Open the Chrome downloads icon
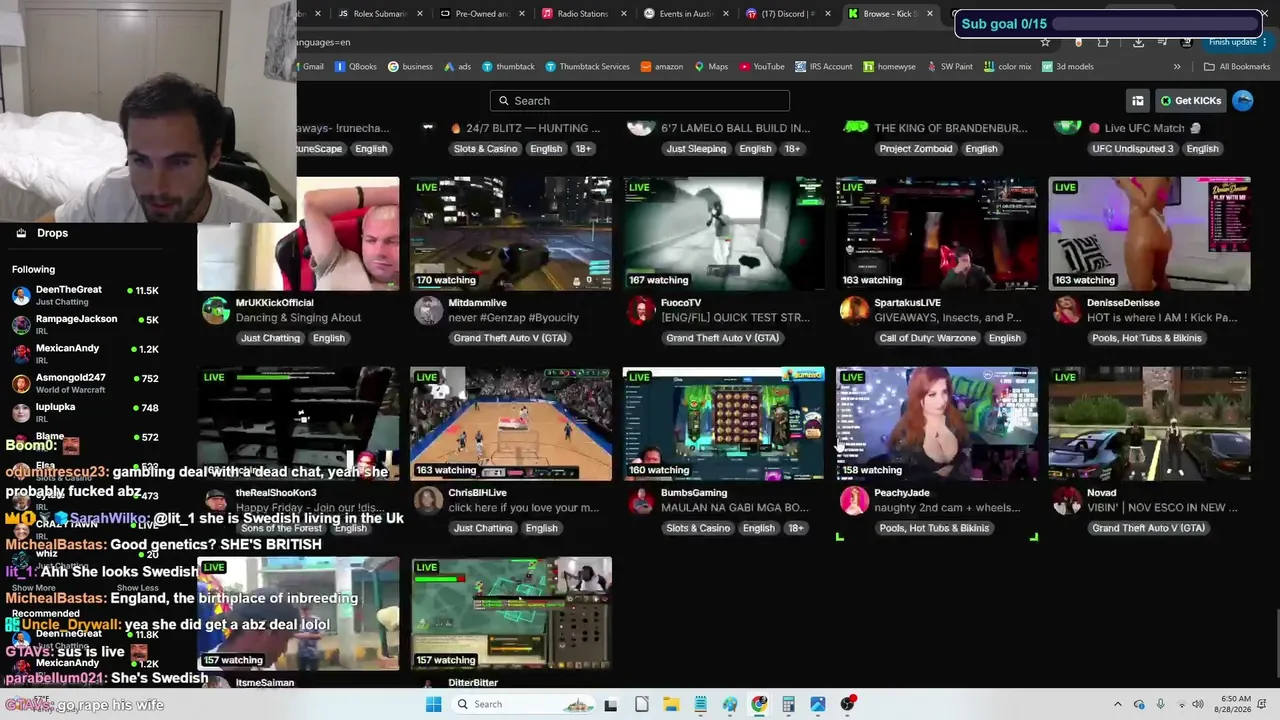Viewport: 1280px width, 720px height. point(1139,42)
